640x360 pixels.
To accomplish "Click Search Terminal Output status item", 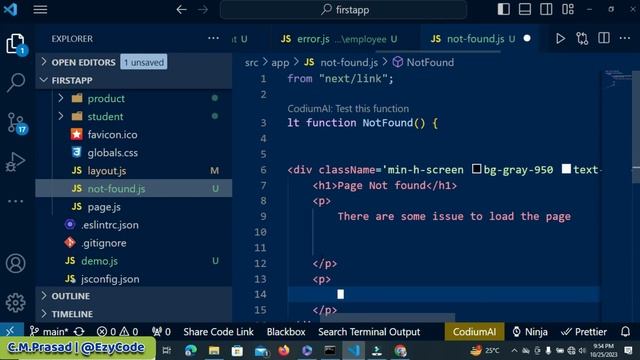I will pyautogui.click(x=369, y=332).
